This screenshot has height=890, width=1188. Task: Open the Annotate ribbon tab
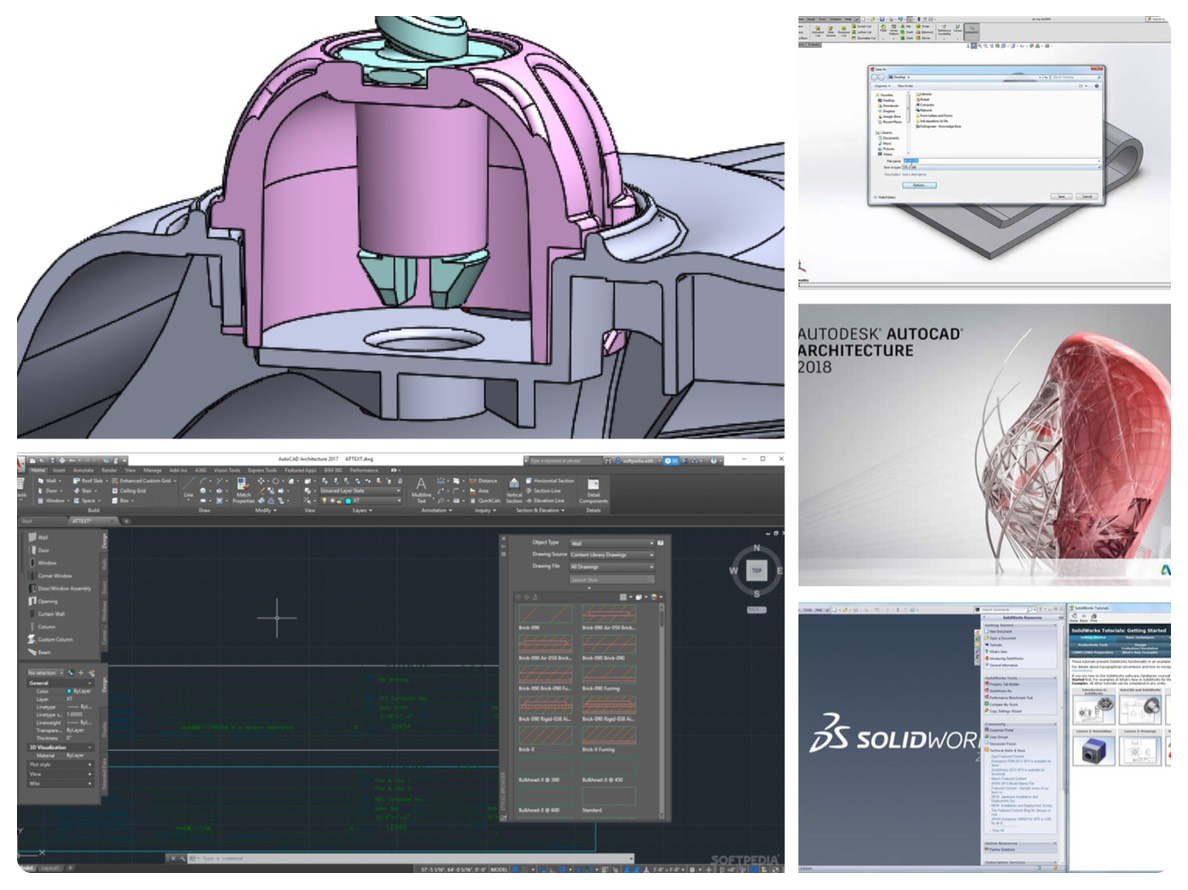pyautogui.click(x=83, y=470)
